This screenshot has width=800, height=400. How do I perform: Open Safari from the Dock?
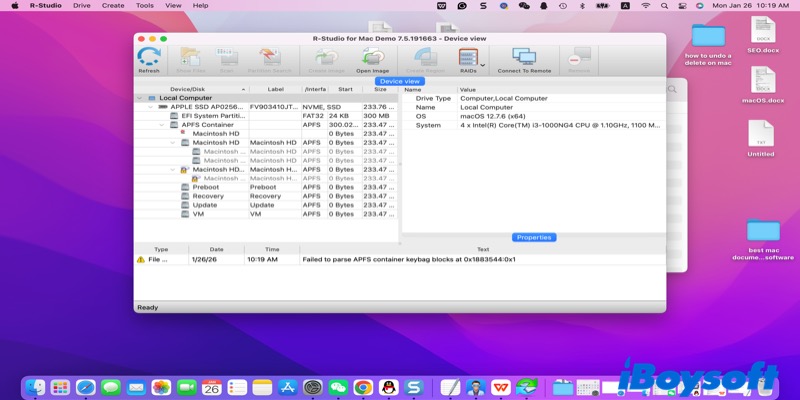tap(85, 387)
